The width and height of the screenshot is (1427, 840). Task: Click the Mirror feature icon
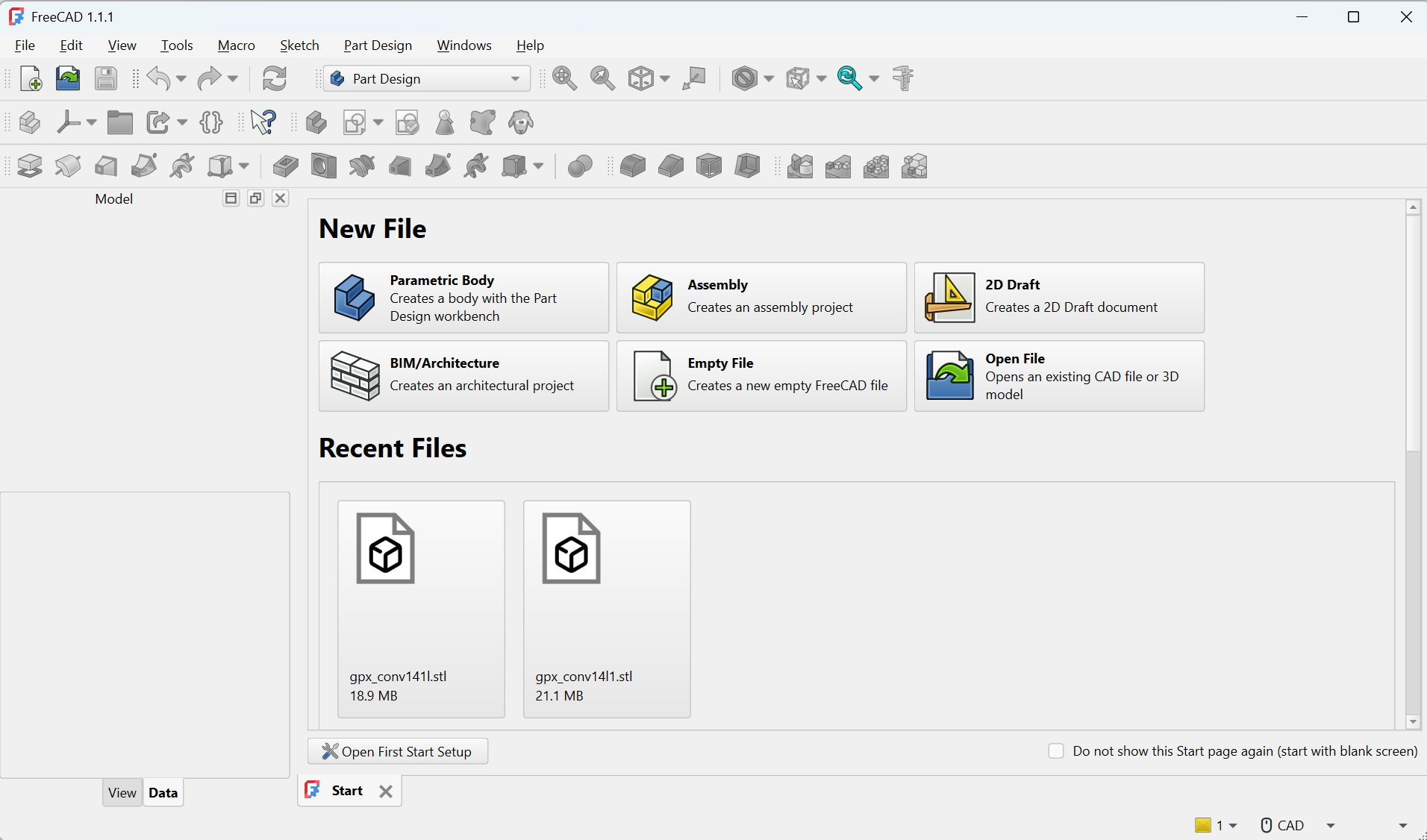[800, 166]
